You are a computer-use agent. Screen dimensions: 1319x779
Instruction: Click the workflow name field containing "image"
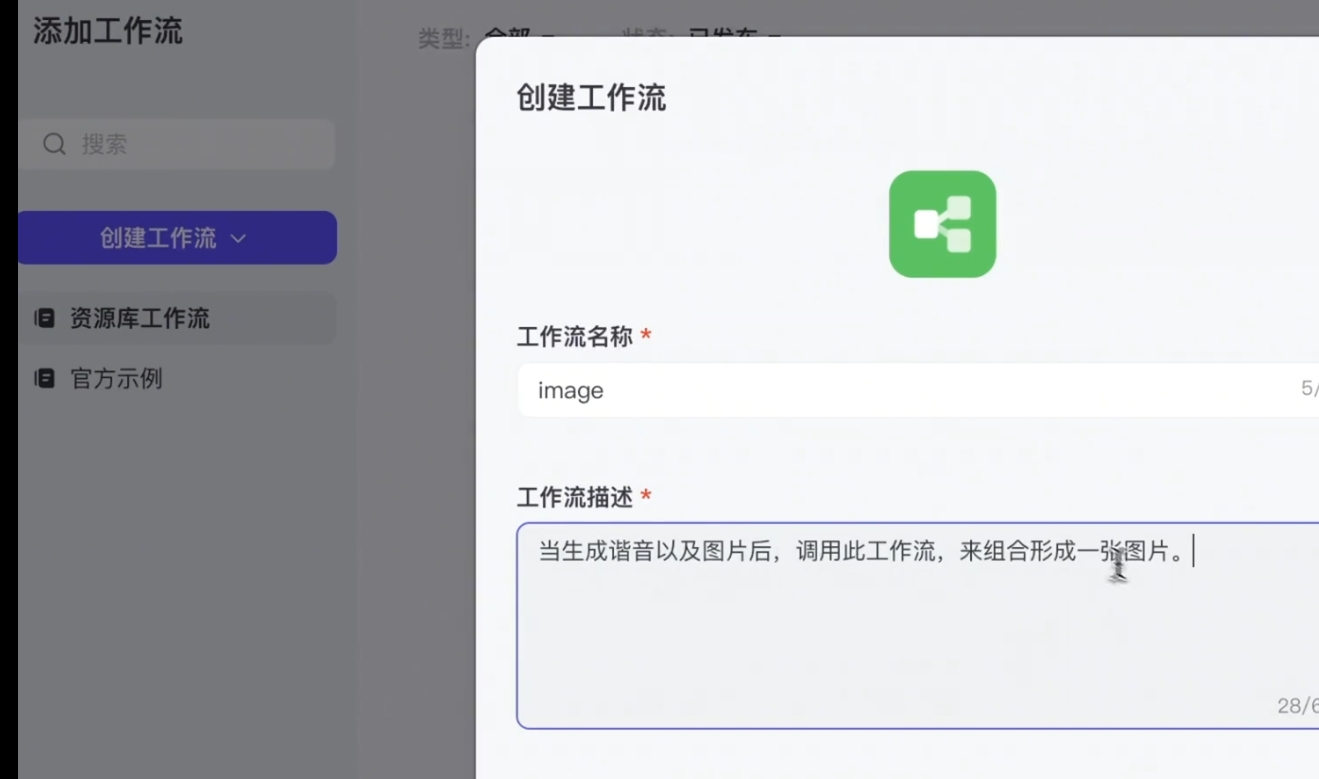pyautogui.click(x=900, y=390)
